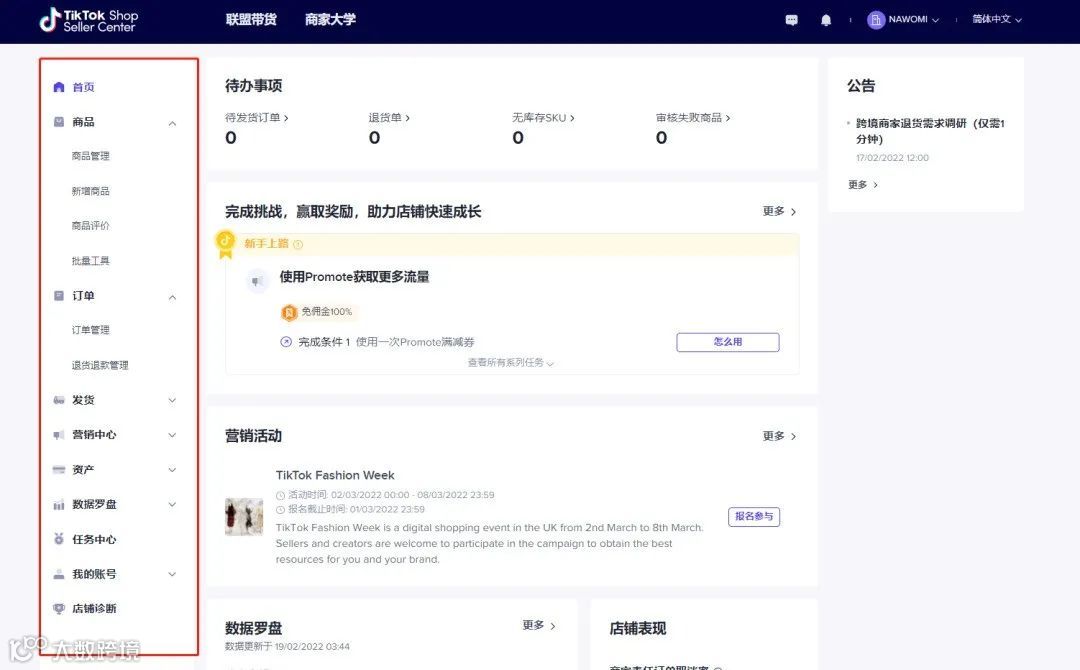Open the 待发货订单 link
This screenshot has height=670, width=1080.
point(256,118)
